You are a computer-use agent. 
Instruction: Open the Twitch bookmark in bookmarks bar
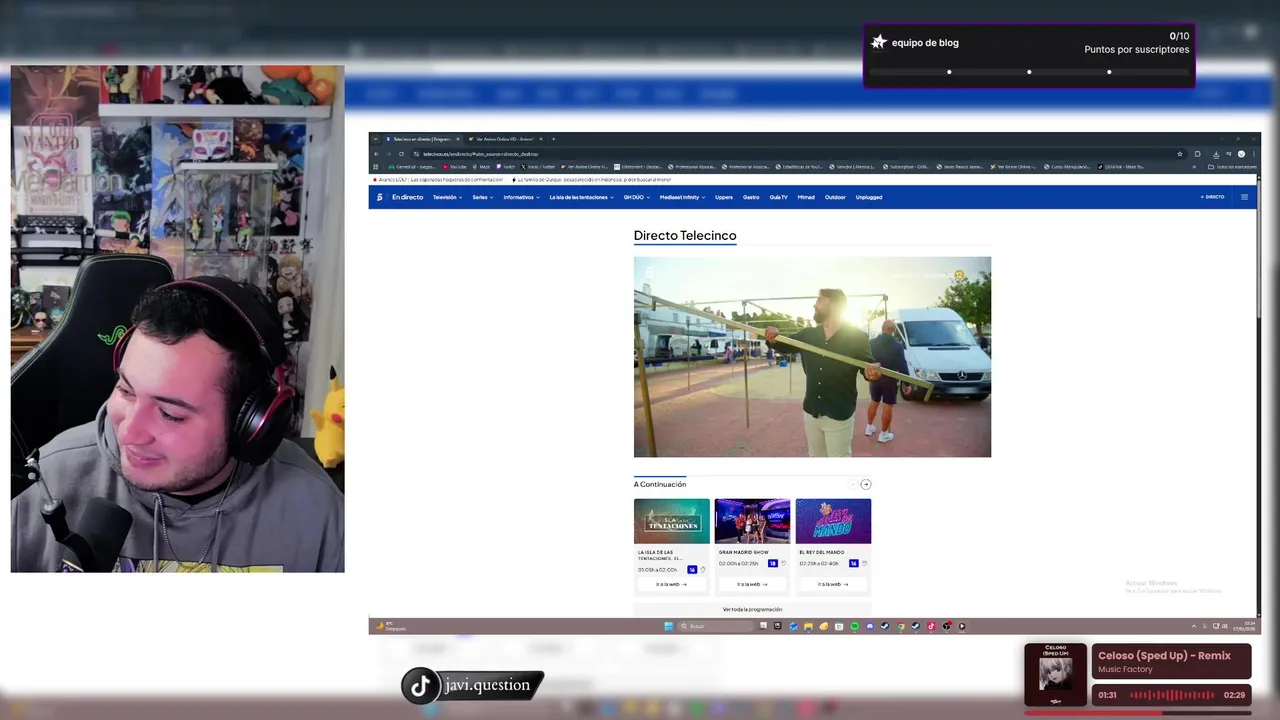click(506, 167)
